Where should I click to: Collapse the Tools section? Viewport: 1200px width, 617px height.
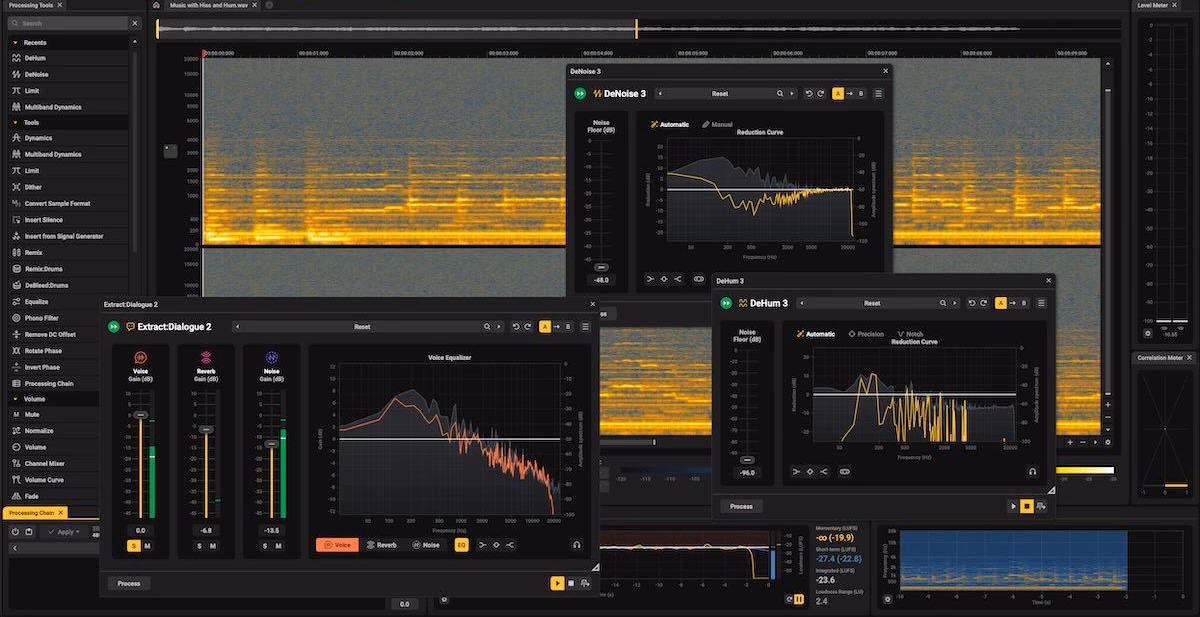[15, 122]
